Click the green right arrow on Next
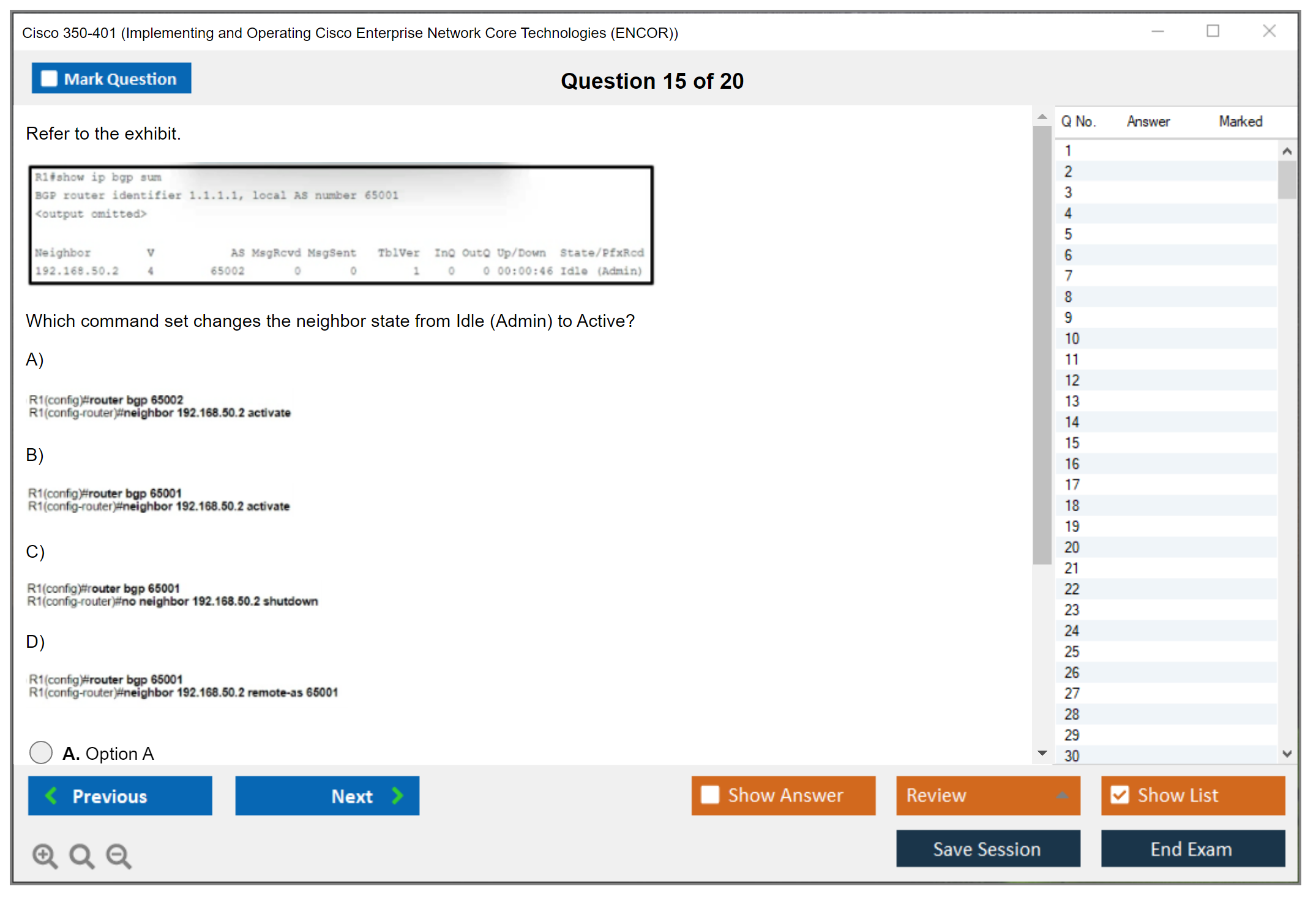Image resolution: width=1316 pixels, height=900 pixels. (x=397, y=795)
